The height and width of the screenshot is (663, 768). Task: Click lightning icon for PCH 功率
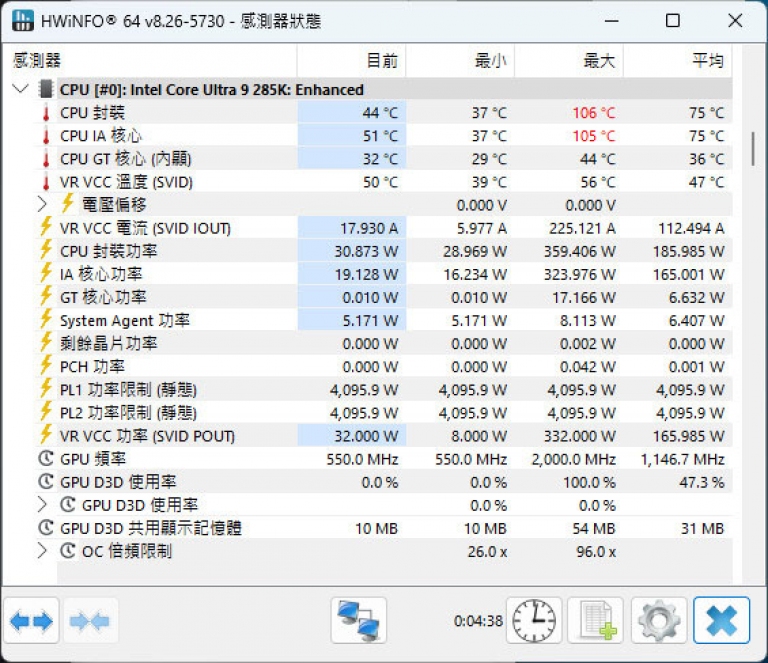coord(46,365)
